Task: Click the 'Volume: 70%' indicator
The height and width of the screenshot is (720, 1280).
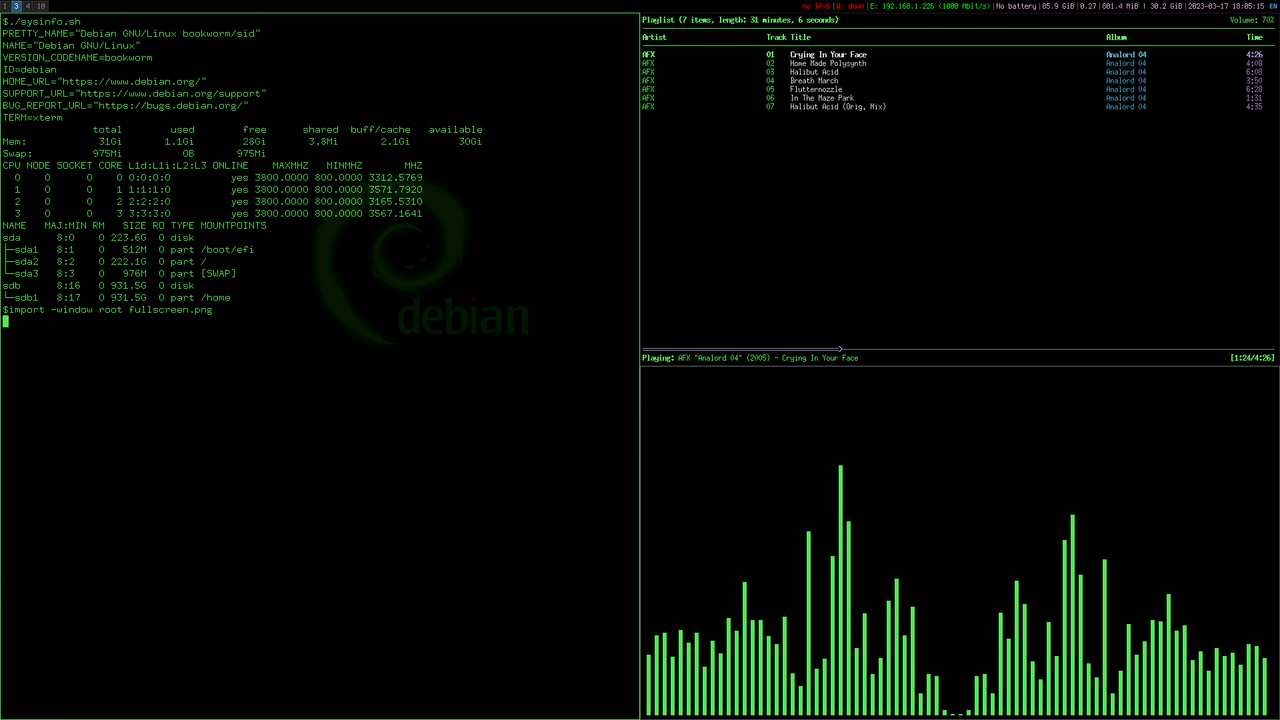Action: [1252, 20]
